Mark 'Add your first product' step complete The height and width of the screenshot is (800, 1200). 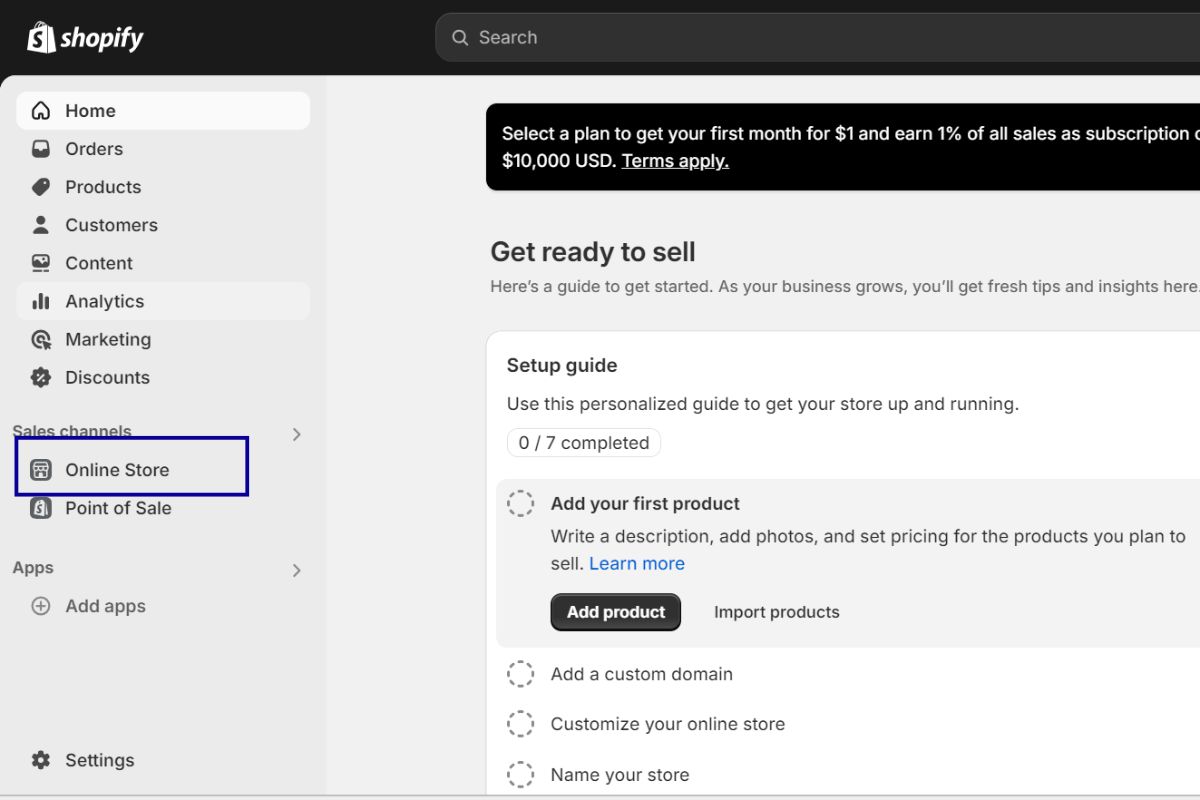coord(520,503)
